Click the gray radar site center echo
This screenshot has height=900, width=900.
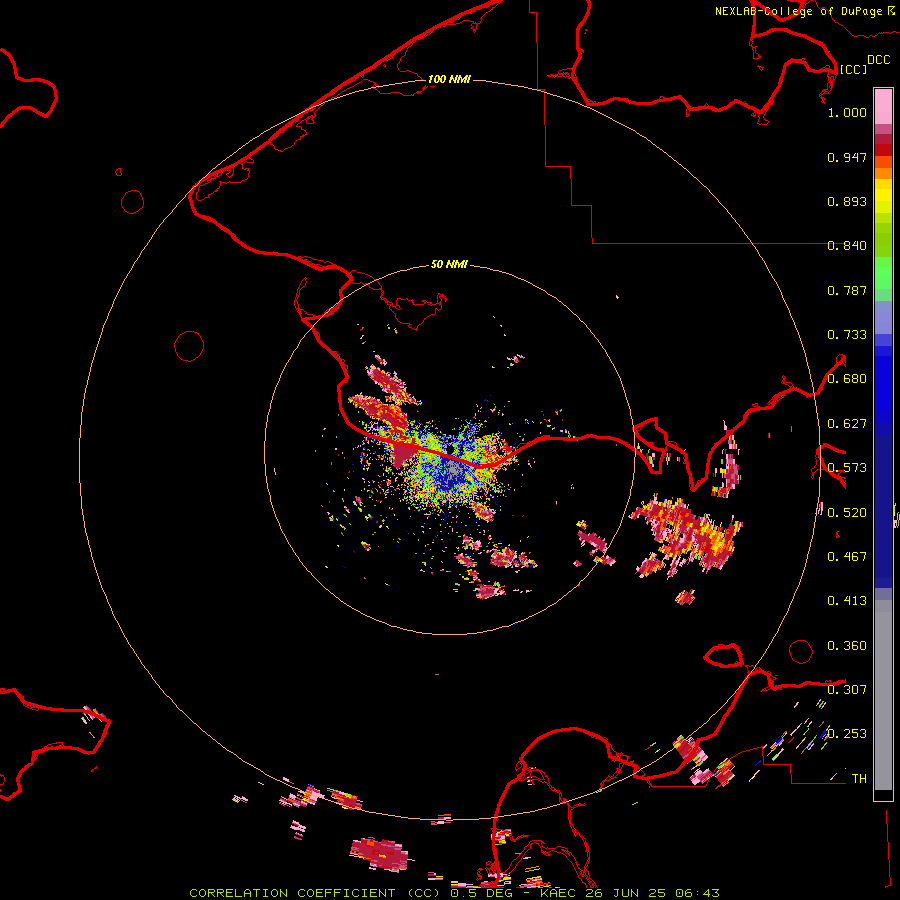452,470
